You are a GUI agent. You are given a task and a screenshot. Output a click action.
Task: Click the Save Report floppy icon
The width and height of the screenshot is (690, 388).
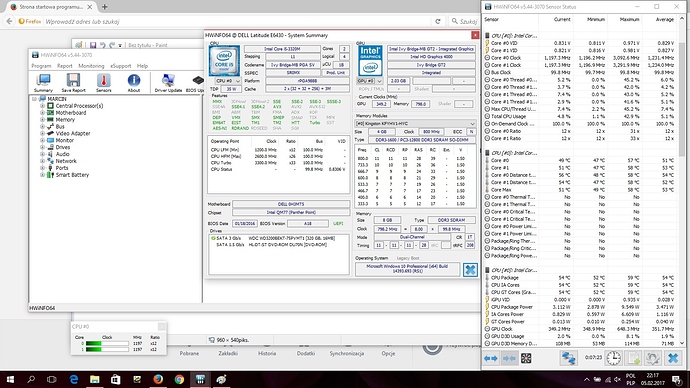(x=73, y=83)
